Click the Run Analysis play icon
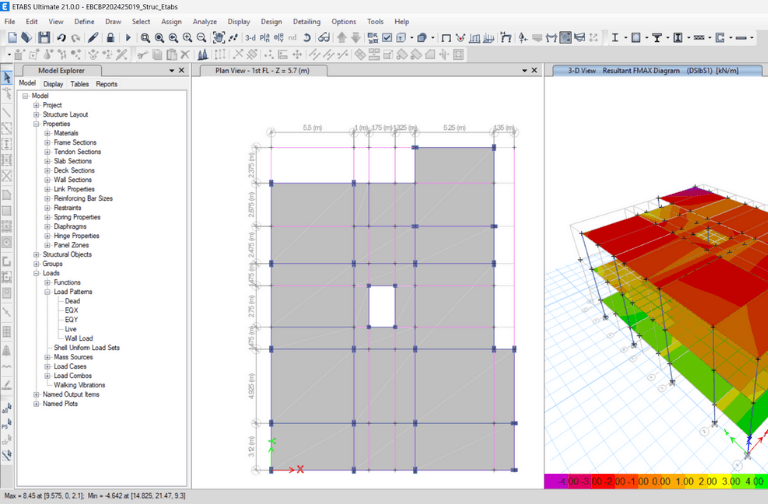768x504 pixels. click(128, 38)
